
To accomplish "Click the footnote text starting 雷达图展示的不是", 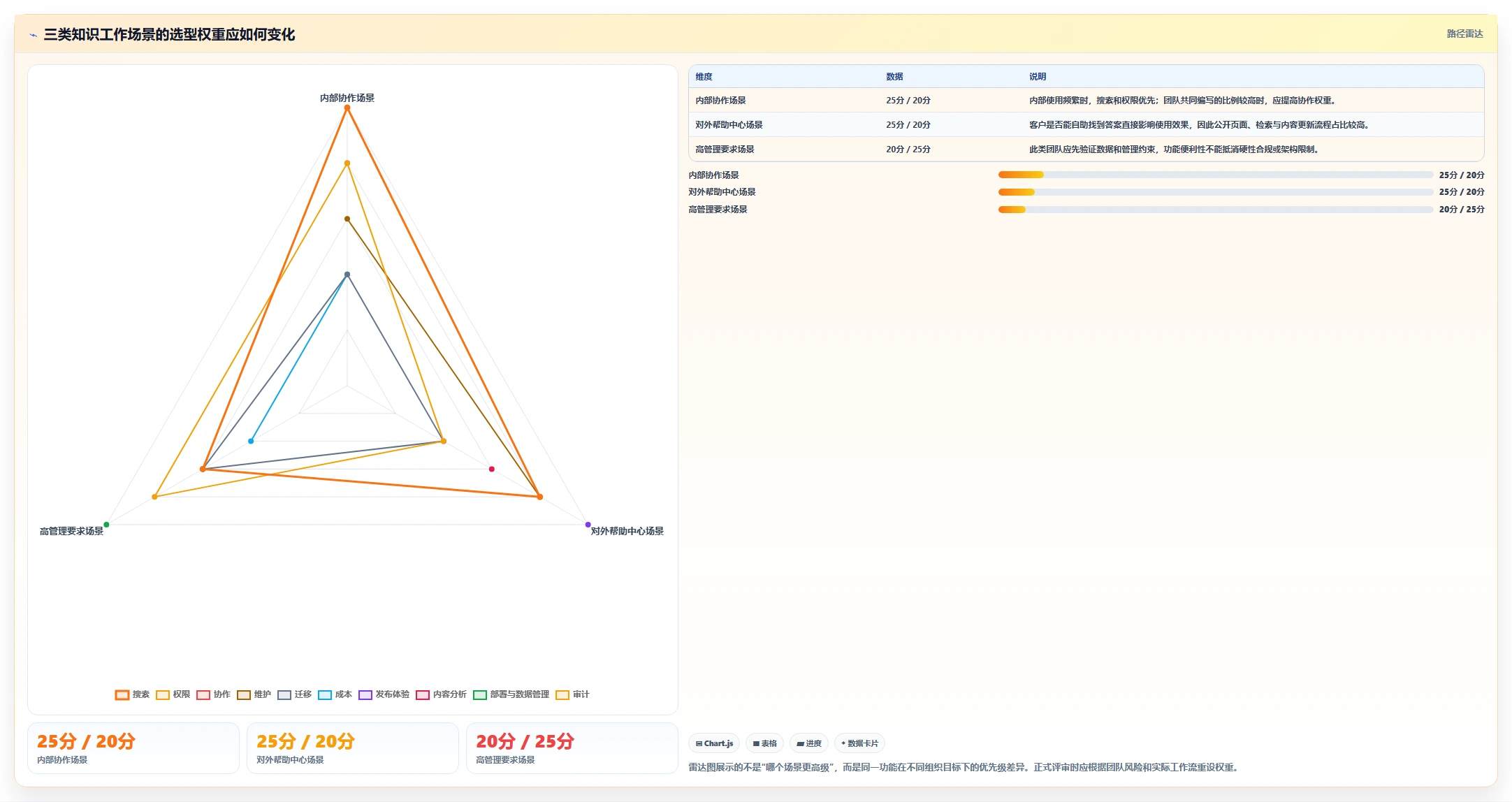I will tap(965, 767).
